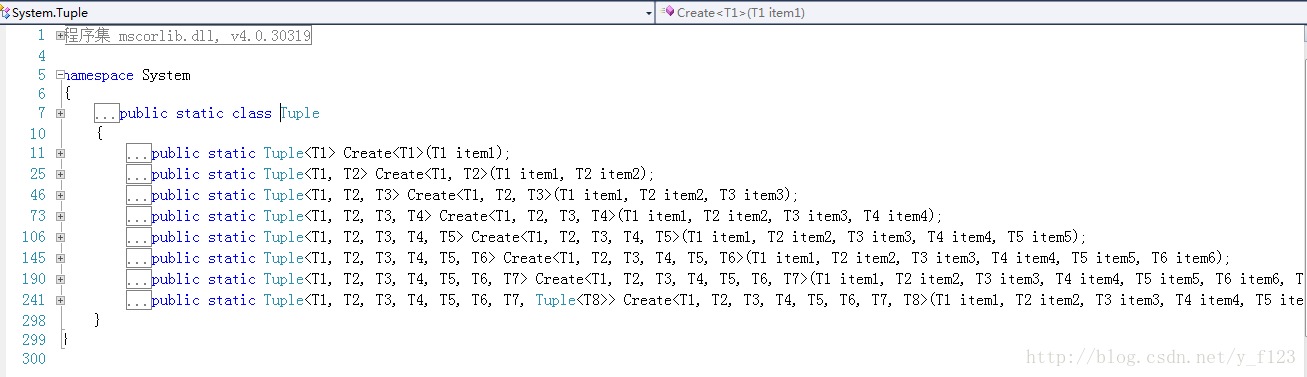
Task: Click method name 'Create<T1>' on line 11
Action: pos(383,153)
